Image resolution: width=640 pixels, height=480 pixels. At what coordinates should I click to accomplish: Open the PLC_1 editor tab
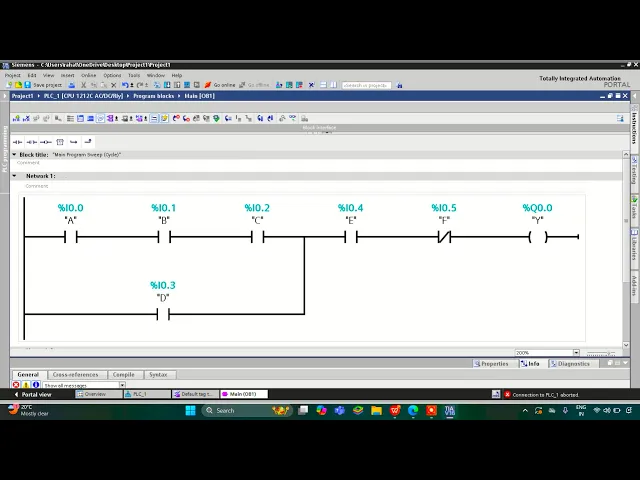147,394
